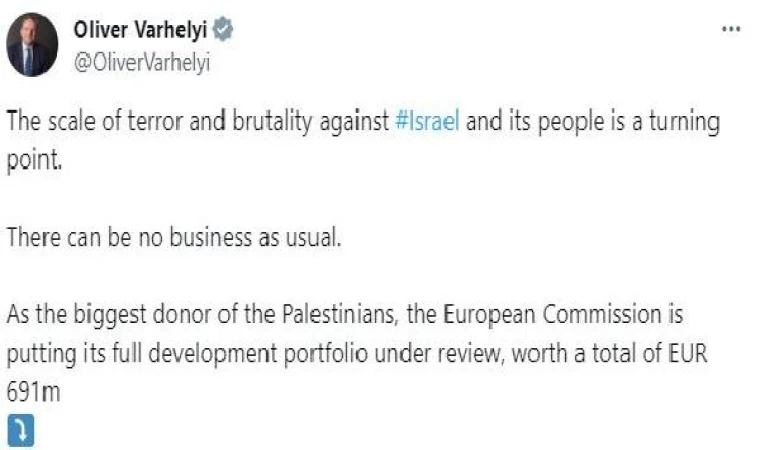Open the tweet's three-dot more options menu
The image size is (760, 450).
[730, 30]
